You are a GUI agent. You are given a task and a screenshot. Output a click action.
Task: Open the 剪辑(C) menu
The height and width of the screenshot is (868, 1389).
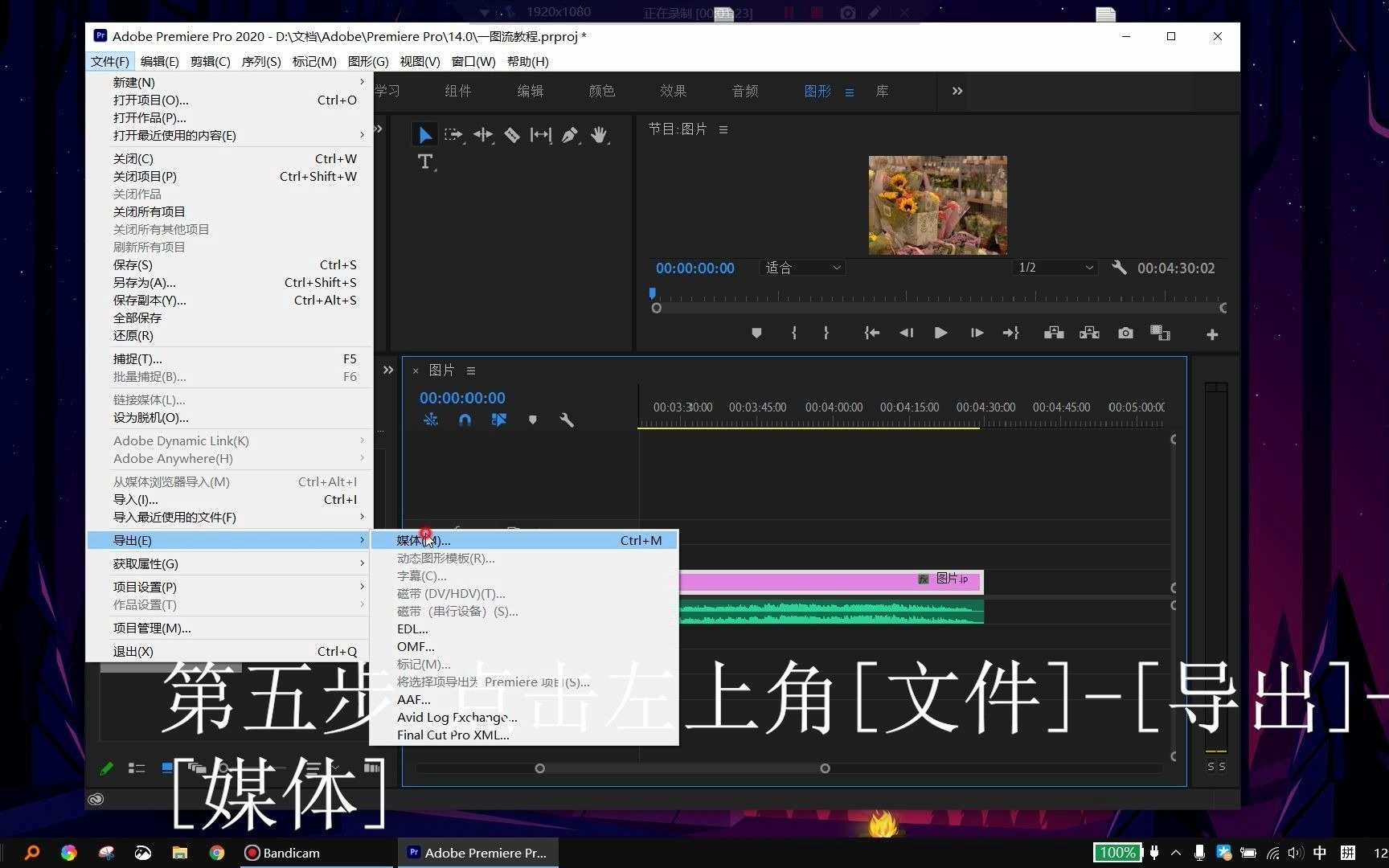210,61
